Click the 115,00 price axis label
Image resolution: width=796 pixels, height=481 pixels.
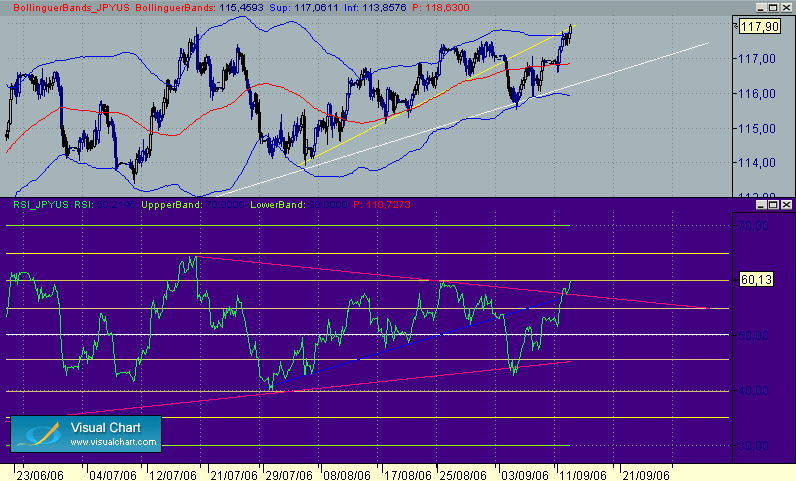coord(757,129)
